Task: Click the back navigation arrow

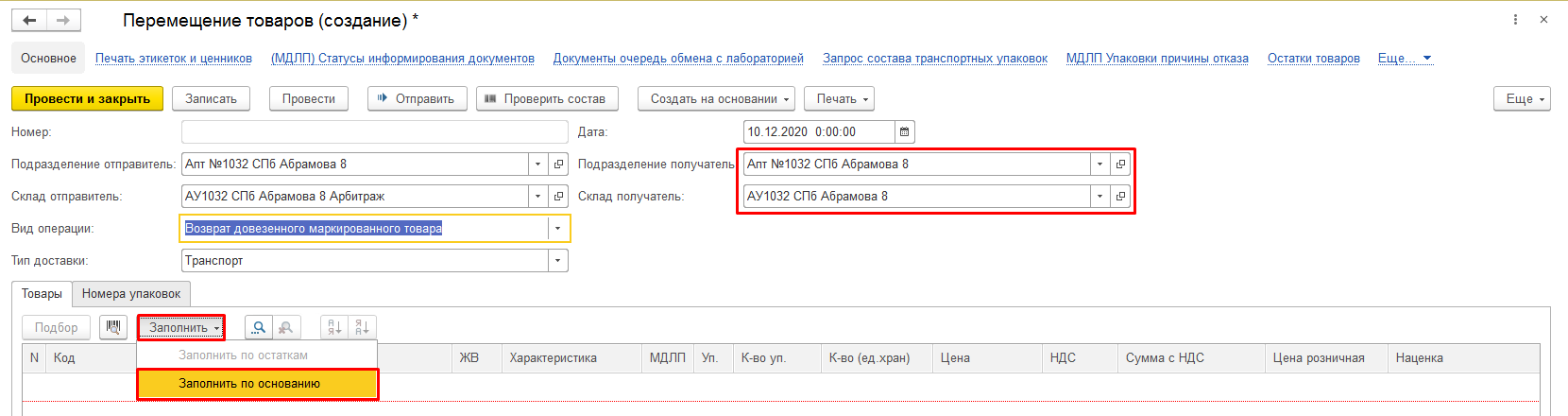Action: (x=29, y=20)
